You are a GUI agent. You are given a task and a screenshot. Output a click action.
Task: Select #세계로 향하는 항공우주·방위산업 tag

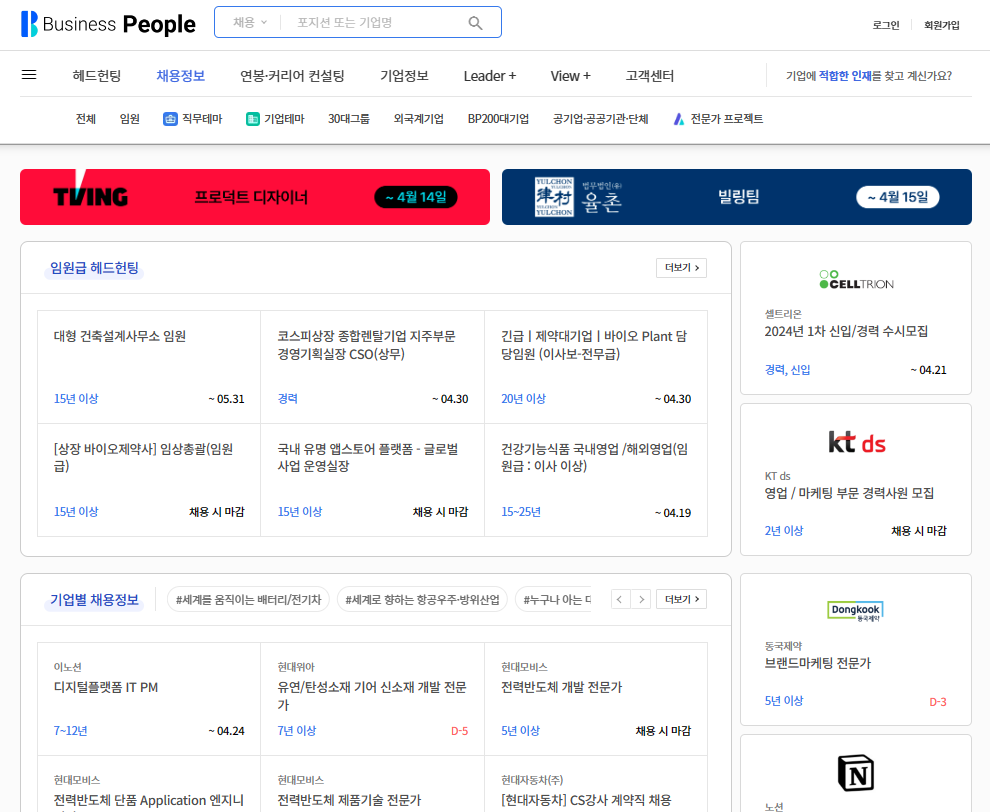click(422, 599)
